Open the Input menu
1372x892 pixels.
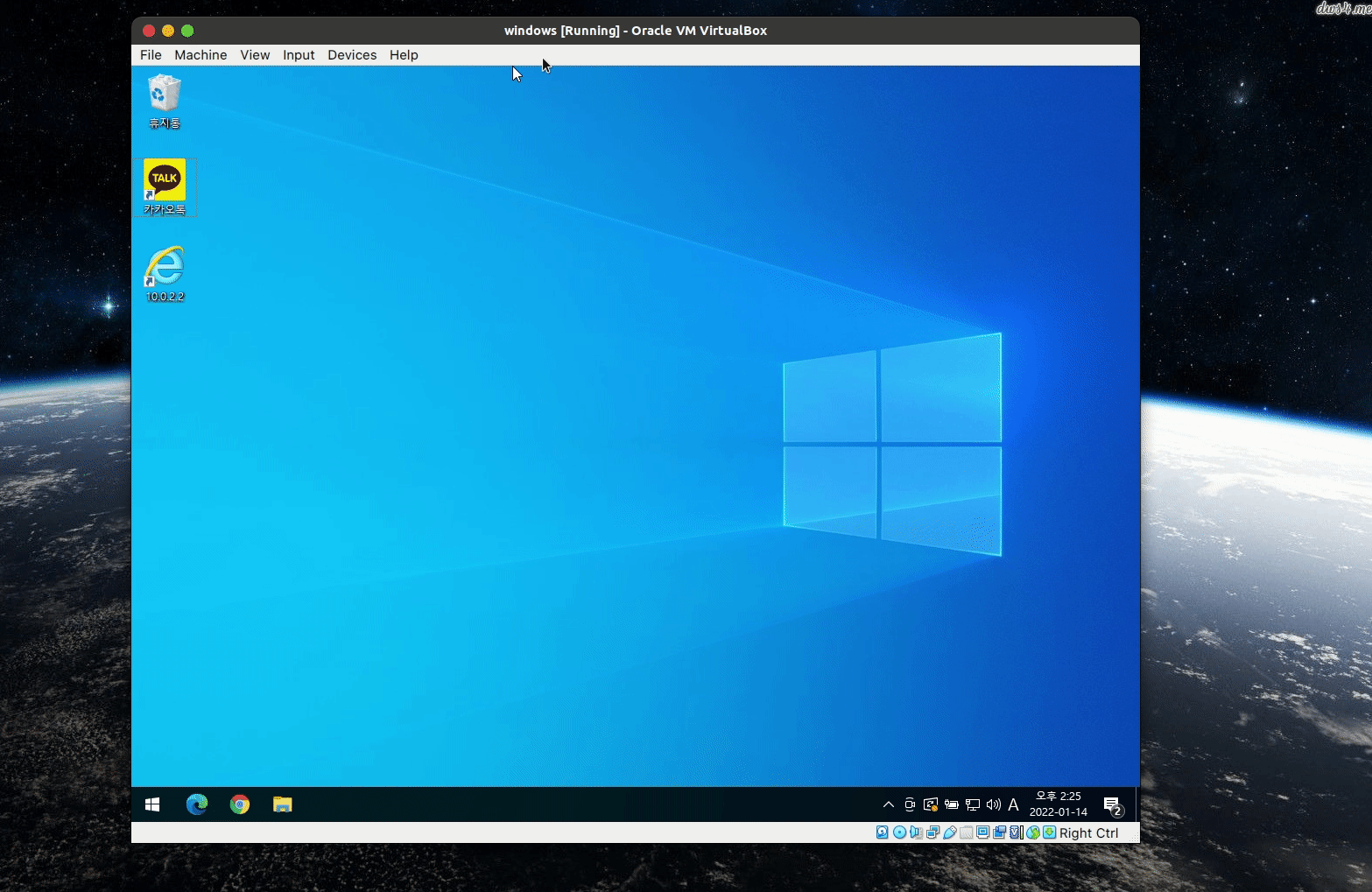click(299, 54)
